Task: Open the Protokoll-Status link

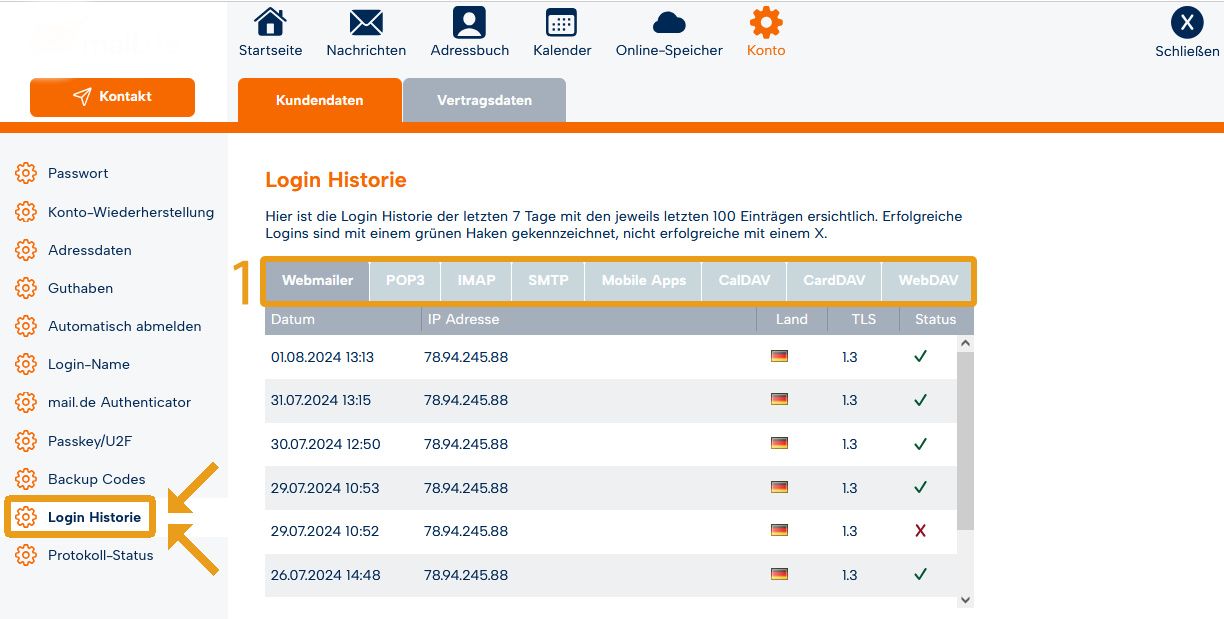Action: point(101,555)
